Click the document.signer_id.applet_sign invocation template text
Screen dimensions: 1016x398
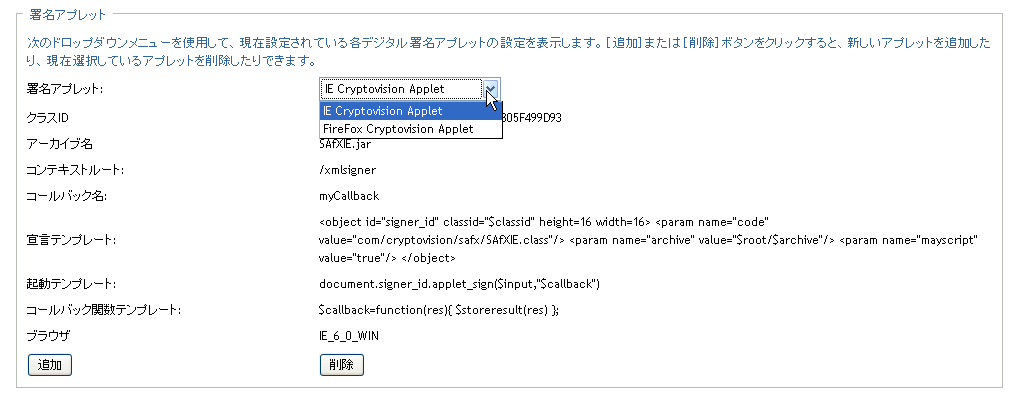click(x=461, y=284)
